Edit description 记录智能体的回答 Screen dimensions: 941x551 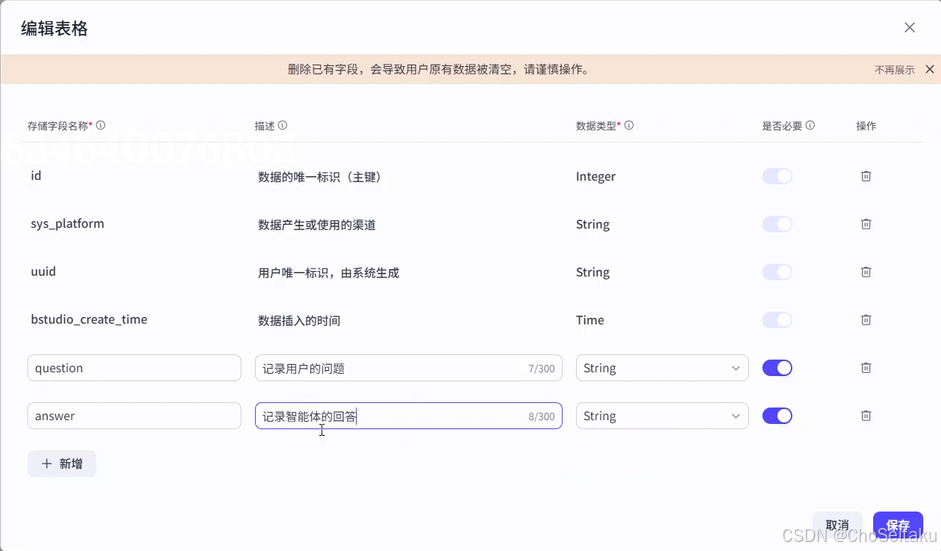(409, 416)
